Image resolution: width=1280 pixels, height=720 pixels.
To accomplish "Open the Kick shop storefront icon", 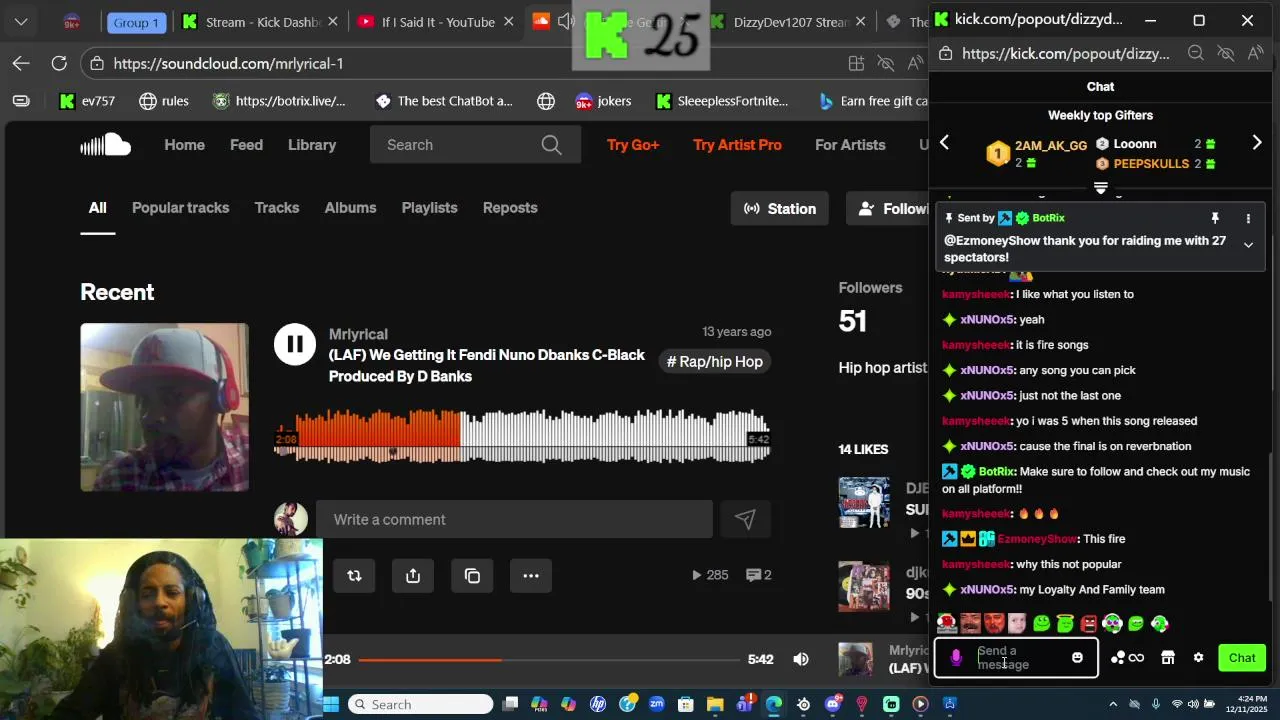I will [x=1167, y=657].
